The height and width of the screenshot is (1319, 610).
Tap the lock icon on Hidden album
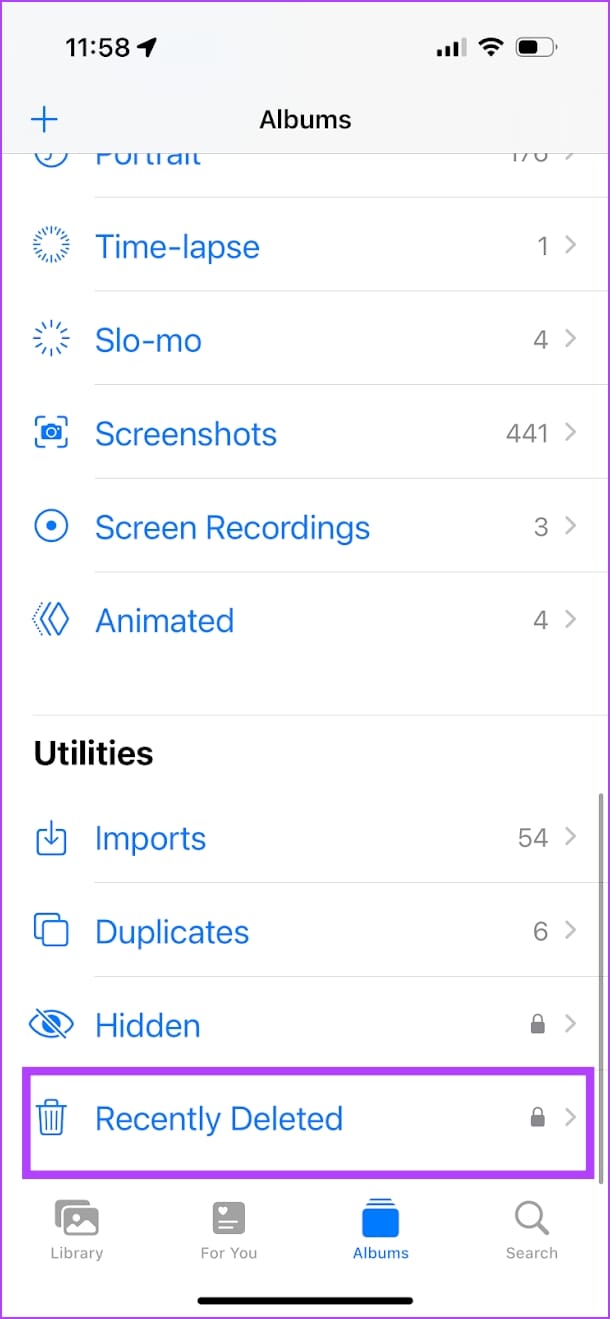(537, 1023)
